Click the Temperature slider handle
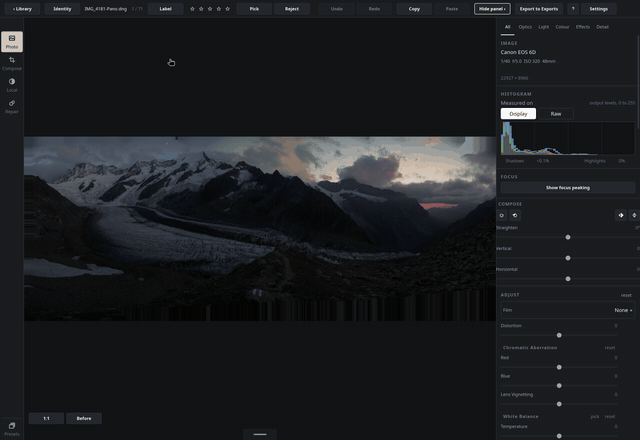Image resolution: width=640 pixels, height=440 pixels. 559,436
